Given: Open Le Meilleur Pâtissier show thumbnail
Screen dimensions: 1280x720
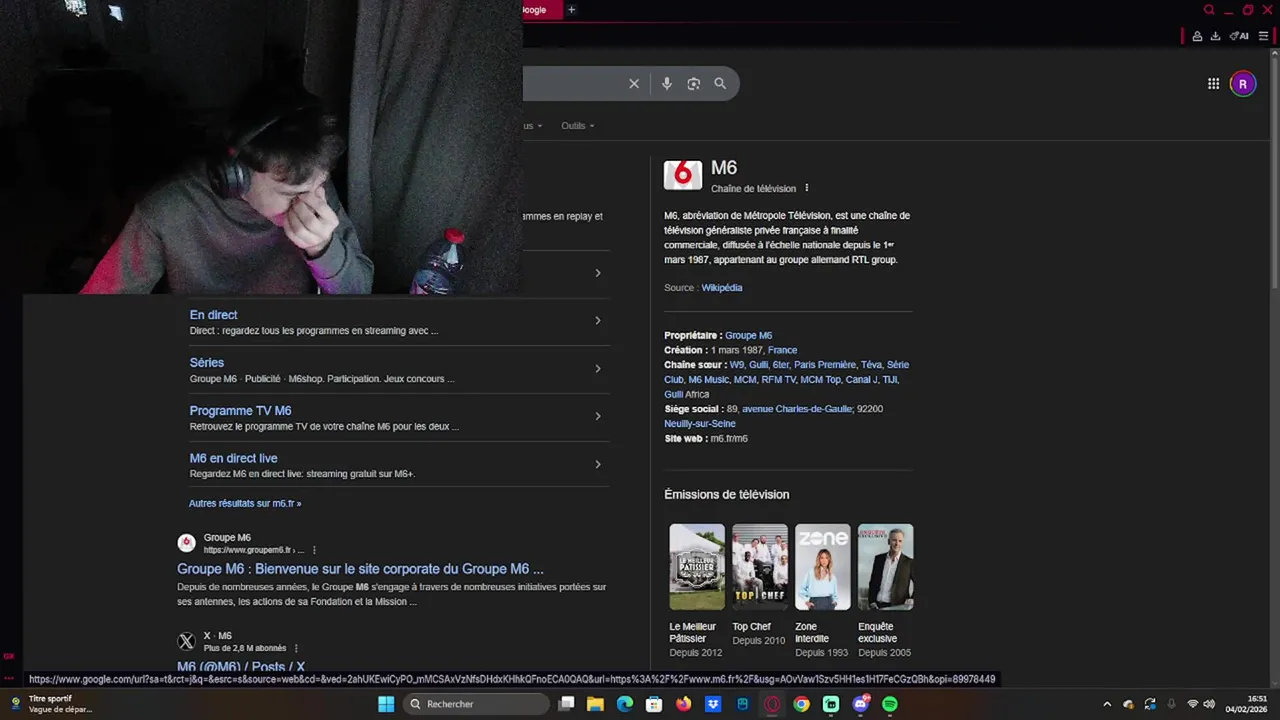Looking at the screenshot, I should [697, 567].
